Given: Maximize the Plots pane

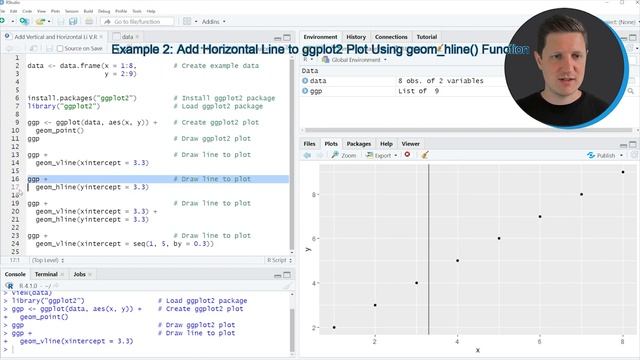Looking at the screenshot, I should [633, 144].
